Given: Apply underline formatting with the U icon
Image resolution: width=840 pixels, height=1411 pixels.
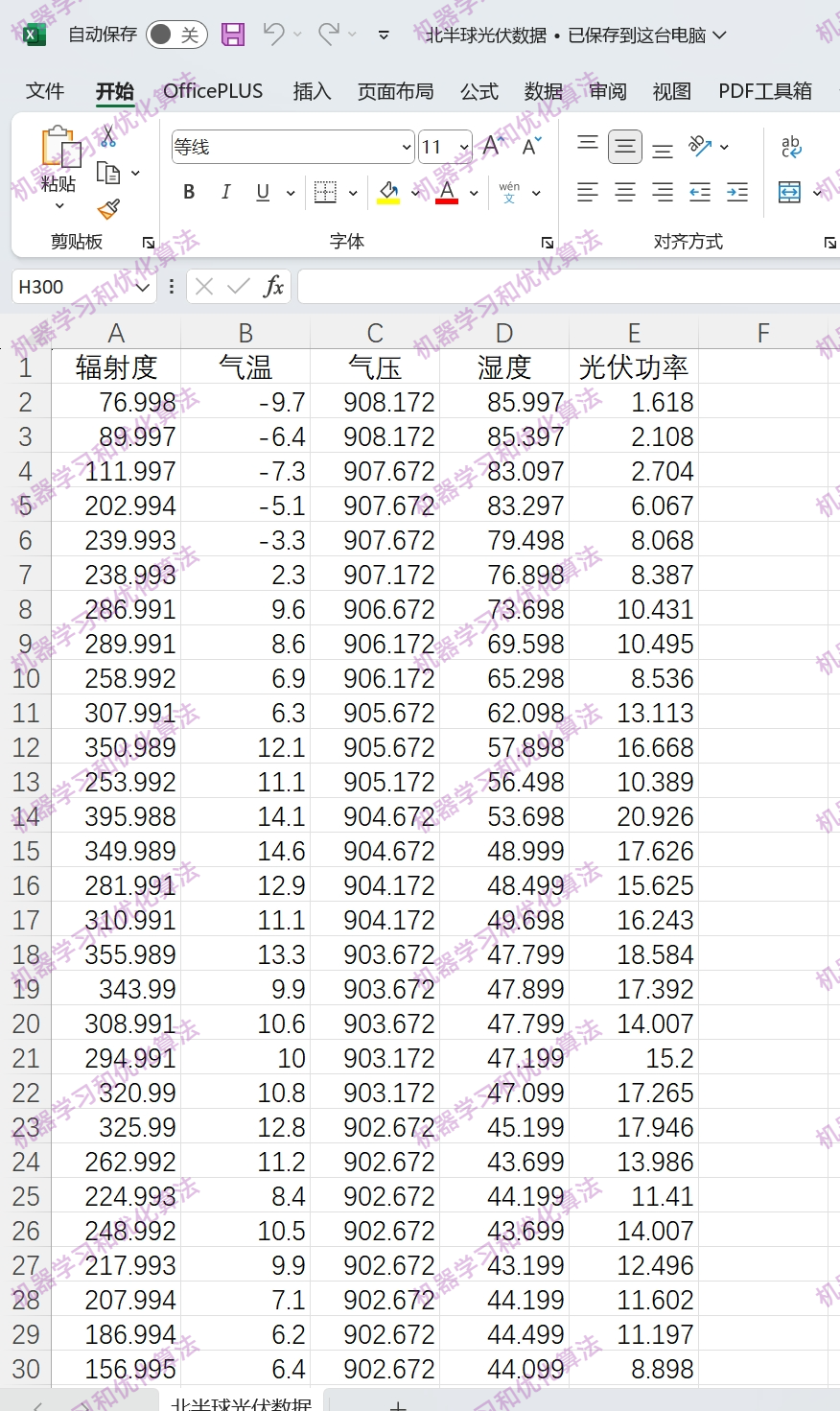Looking at the screenshot, I should (261, 192).
